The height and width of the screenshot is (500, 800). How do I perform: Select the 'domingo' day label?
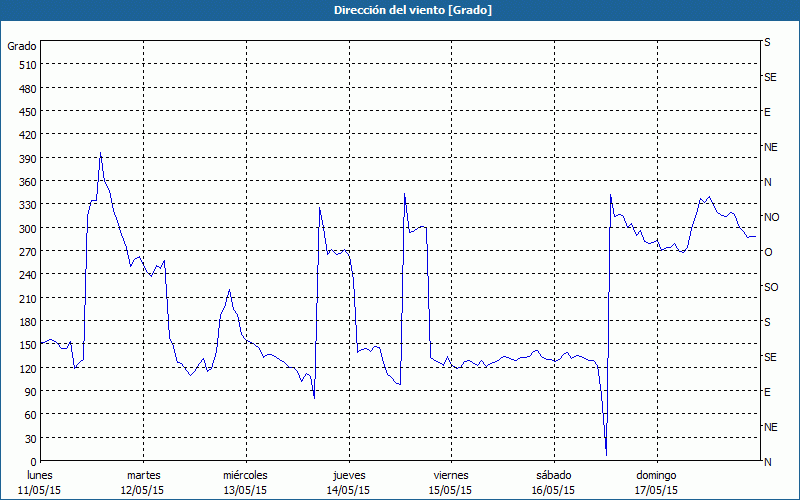[656, 475]
